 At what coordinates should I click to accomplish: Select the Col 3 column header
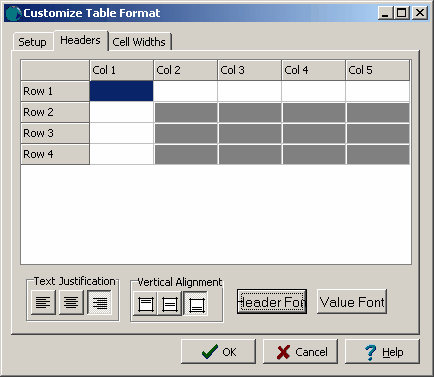tap(249, 70)
